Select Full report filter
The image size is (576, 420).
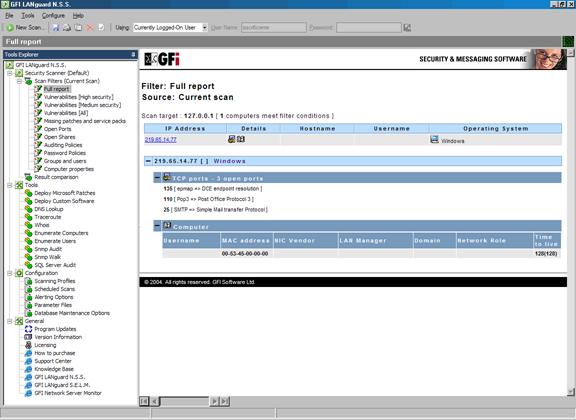point(56,89)
